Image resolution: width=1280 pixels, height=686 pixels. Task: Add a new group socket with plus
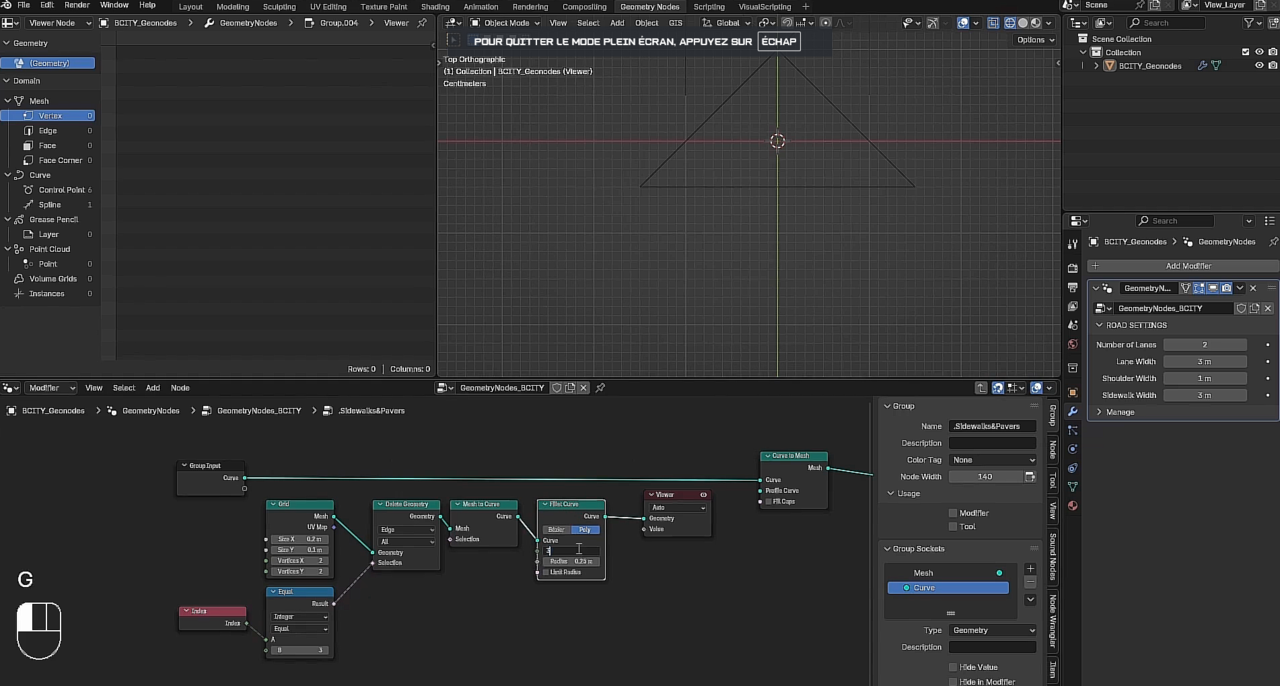tap(1030, 569)
